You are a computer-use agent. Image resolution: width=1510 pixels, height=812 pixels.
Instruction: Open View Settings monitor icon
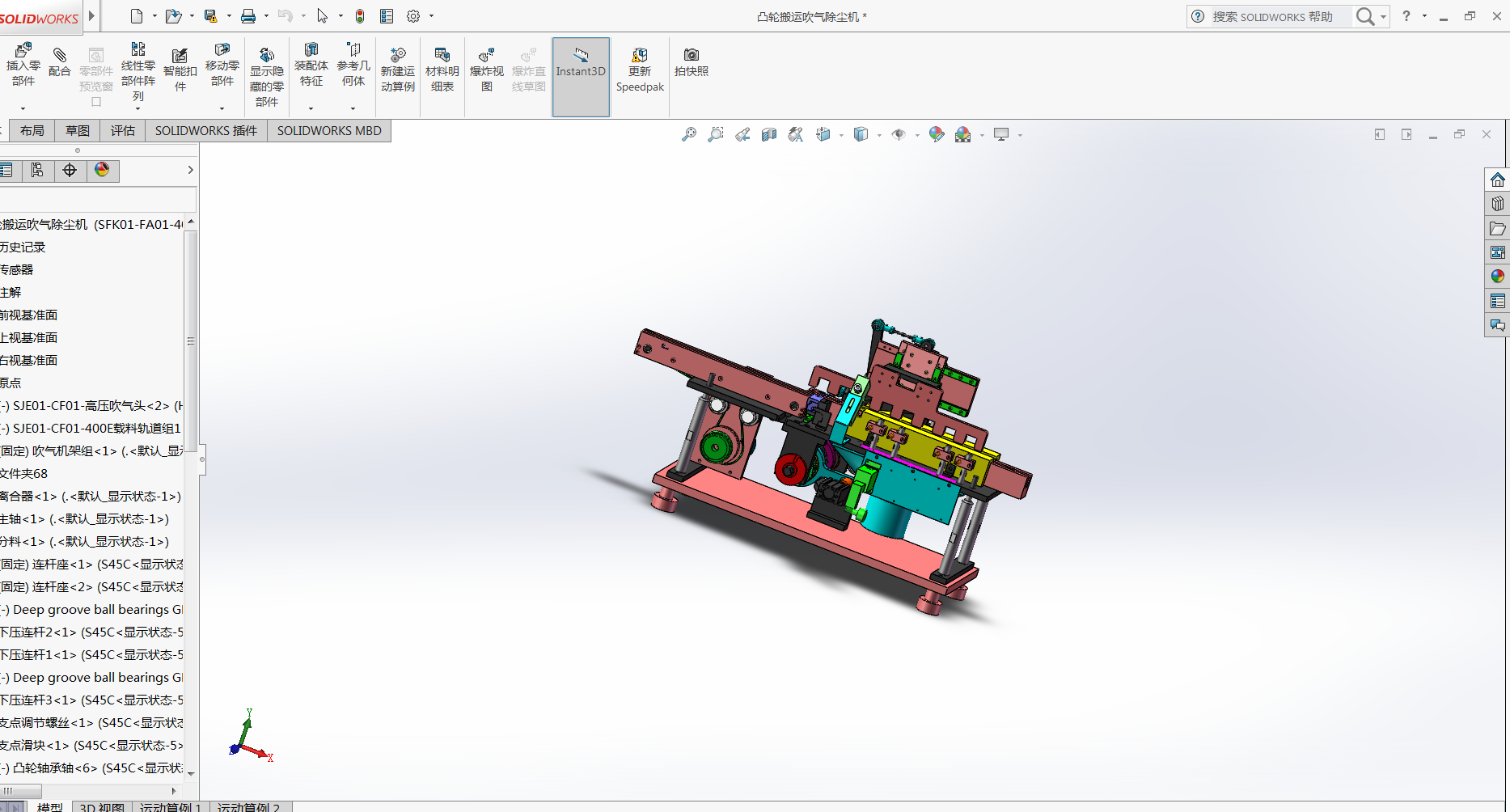[x=1001, y=135]
